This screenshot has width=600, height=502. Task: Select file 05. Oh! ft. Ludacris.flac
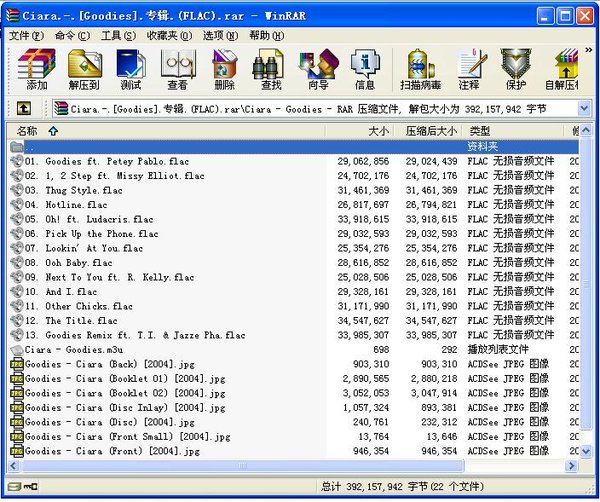[x=90, y=219]
